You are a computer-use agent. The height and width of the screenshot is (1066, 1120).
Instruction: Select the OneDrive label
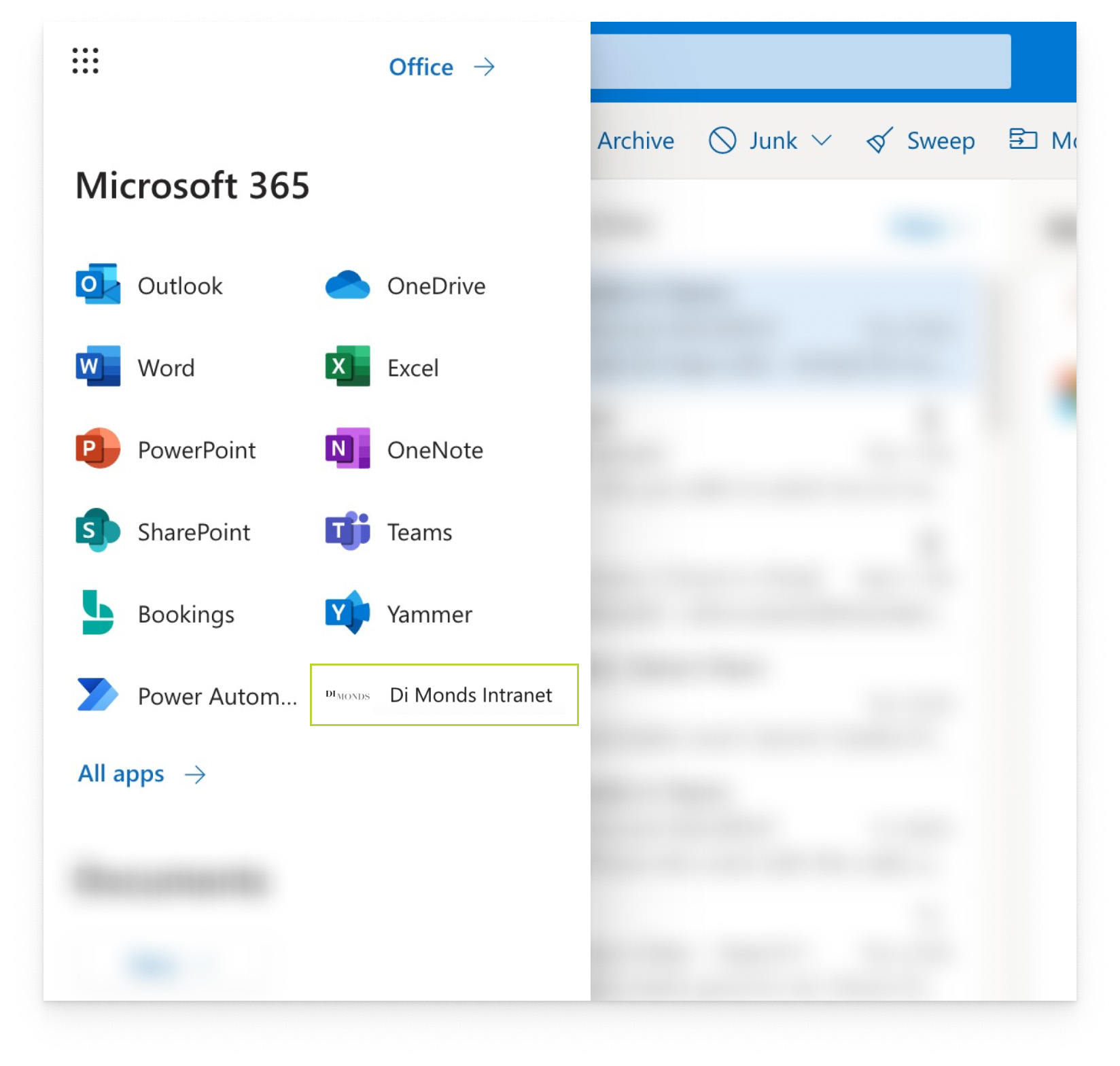pos(436,286)
